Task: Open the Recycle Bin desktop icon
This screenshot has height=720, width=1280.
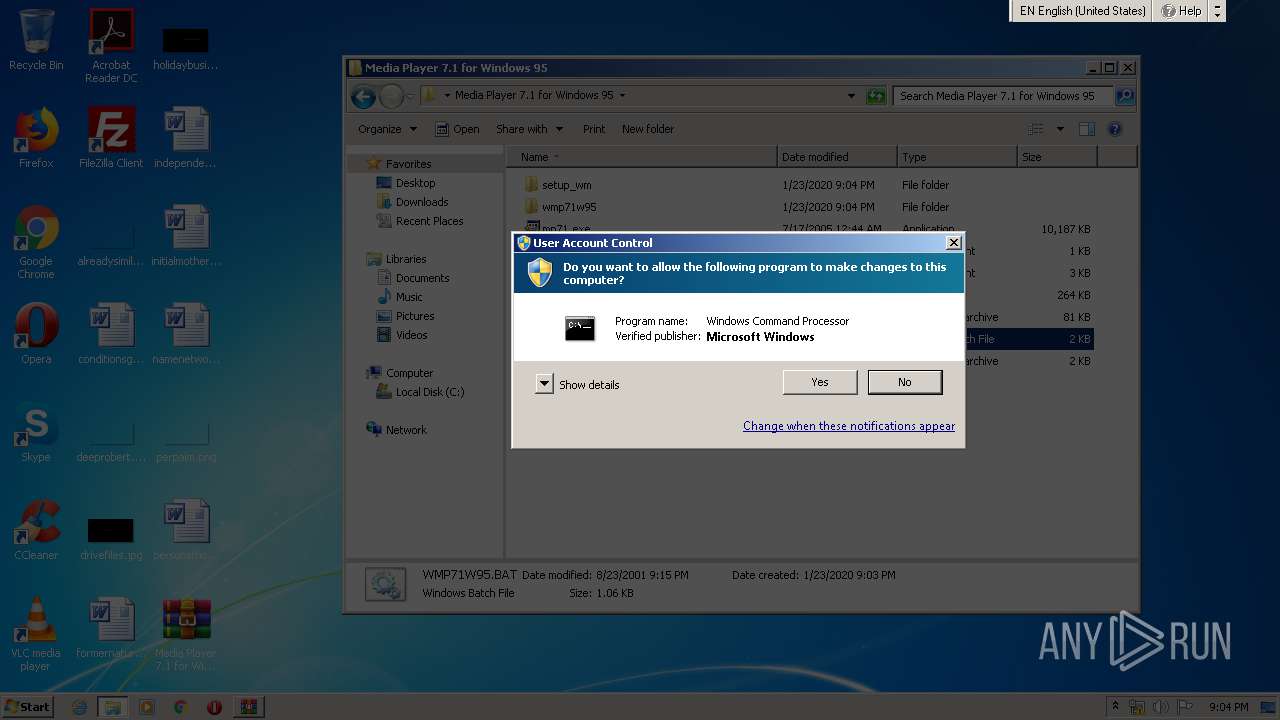Action: (36, 40)
